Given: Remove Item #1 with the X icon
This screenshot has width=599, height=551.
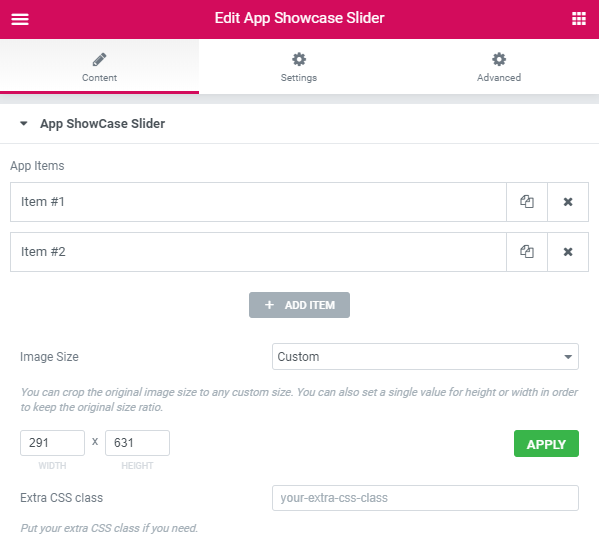Looking at the screenshot, I should click(568, 202).
